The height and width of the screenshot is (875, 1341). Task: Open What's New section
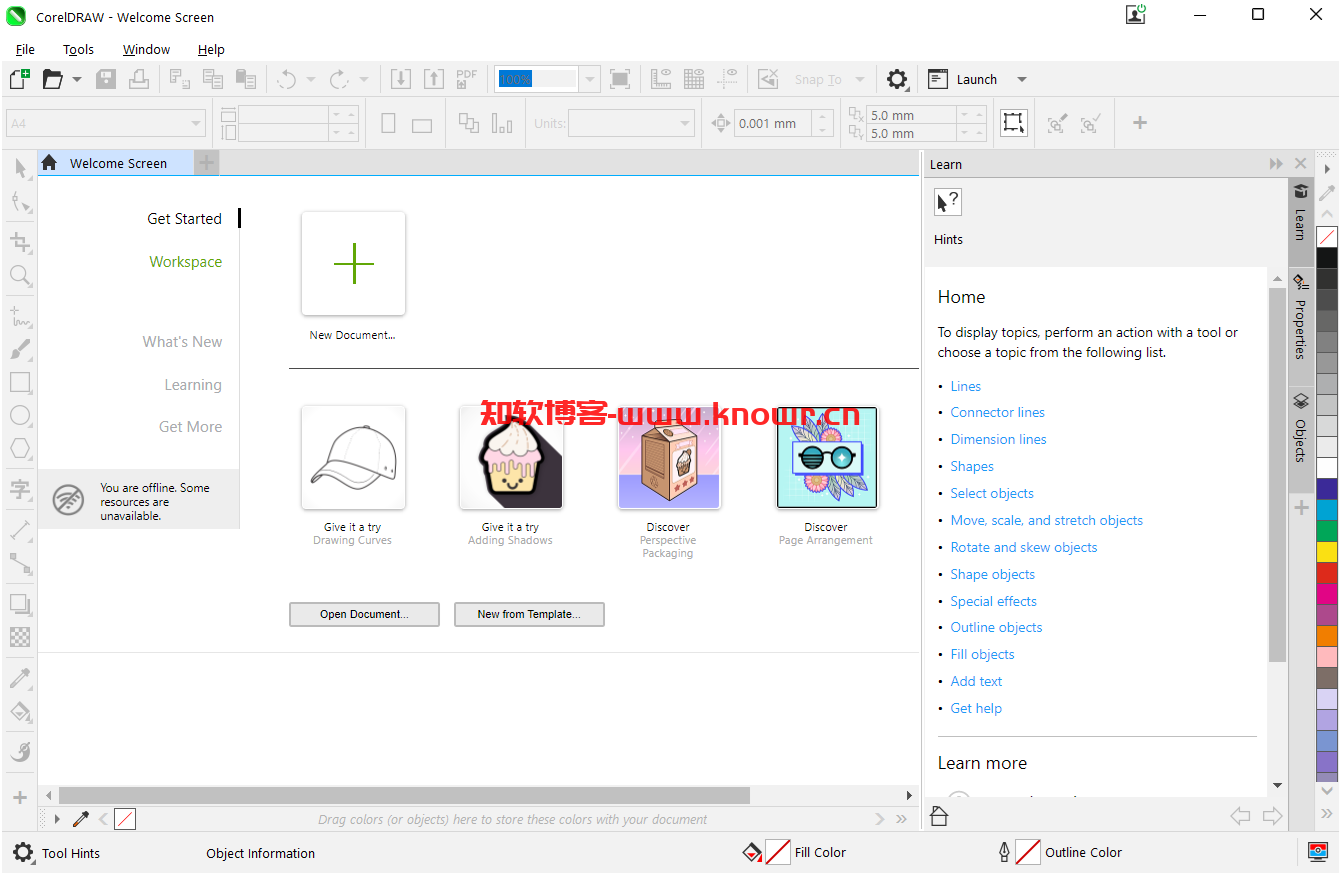point(182,342)
